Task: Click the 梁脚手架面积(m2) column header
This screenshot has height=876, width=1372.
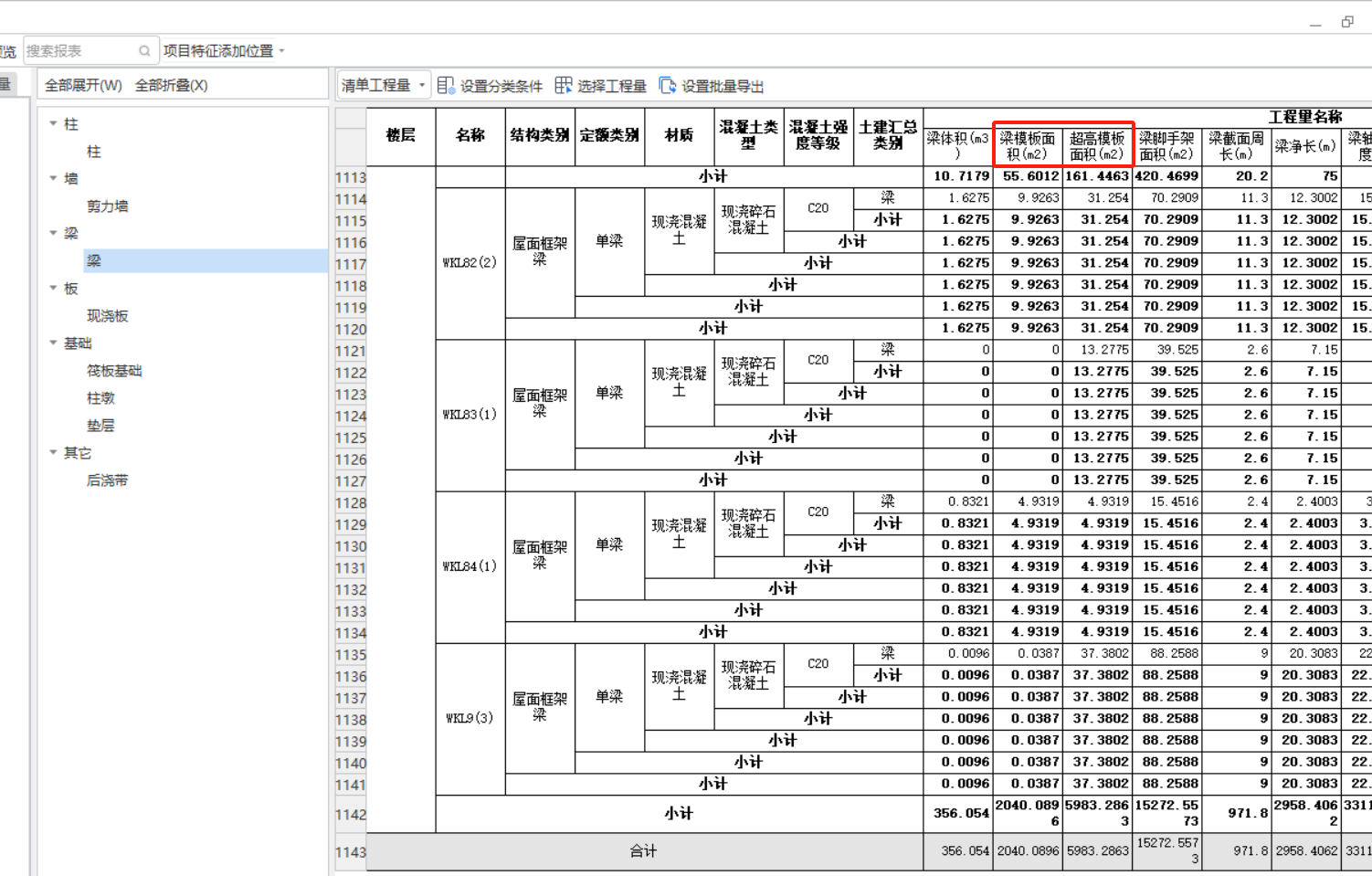Action: [1166, 146]
